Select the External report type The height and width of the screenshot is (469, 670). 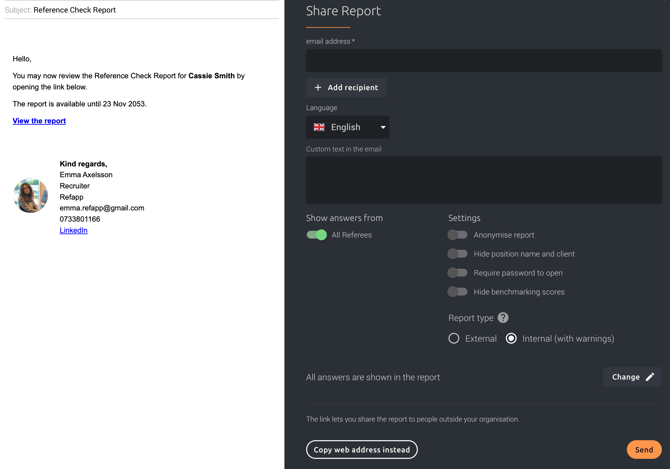click(454, 339)
